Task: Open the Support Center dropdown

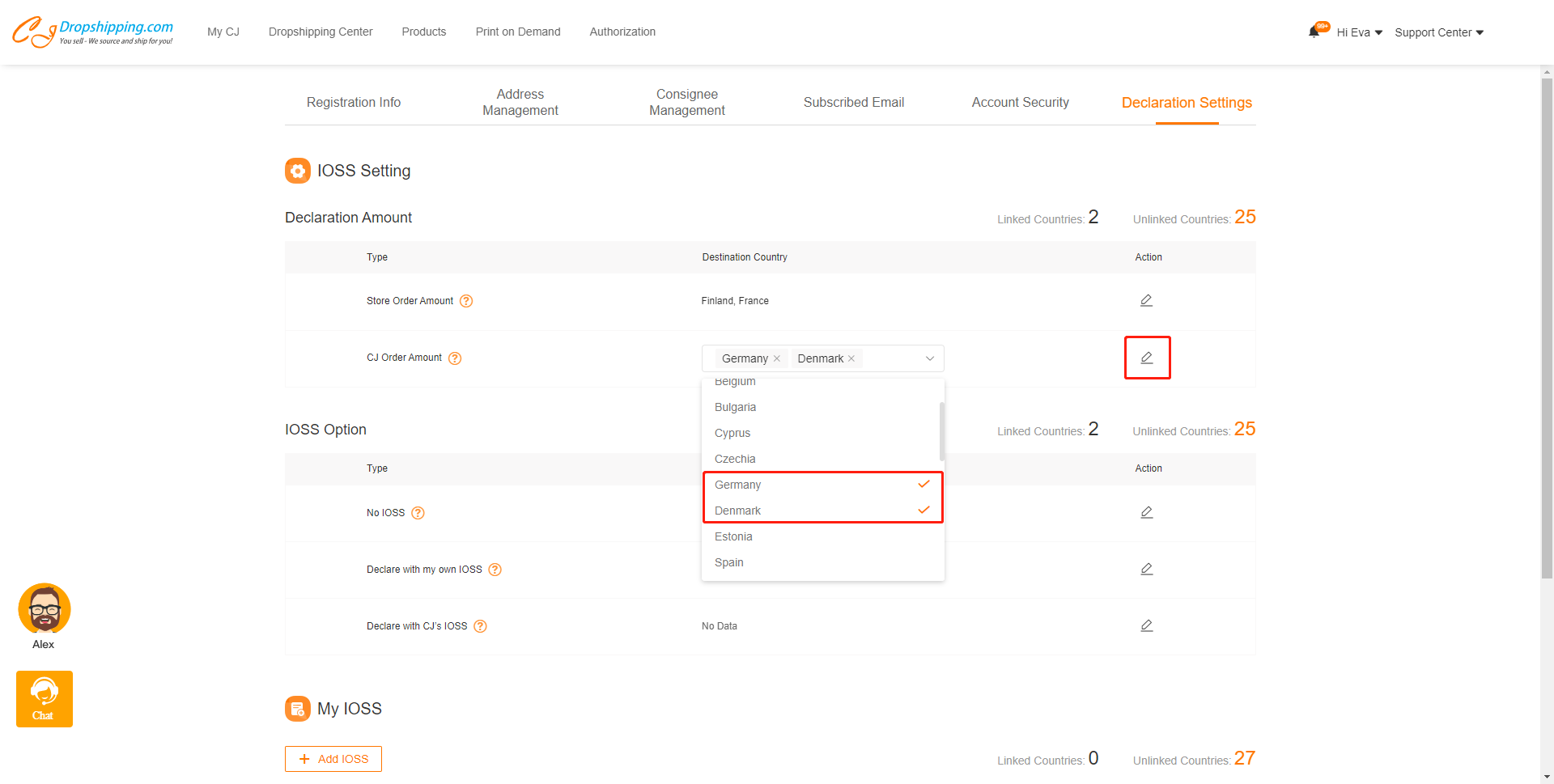Action: (1438, 32)
